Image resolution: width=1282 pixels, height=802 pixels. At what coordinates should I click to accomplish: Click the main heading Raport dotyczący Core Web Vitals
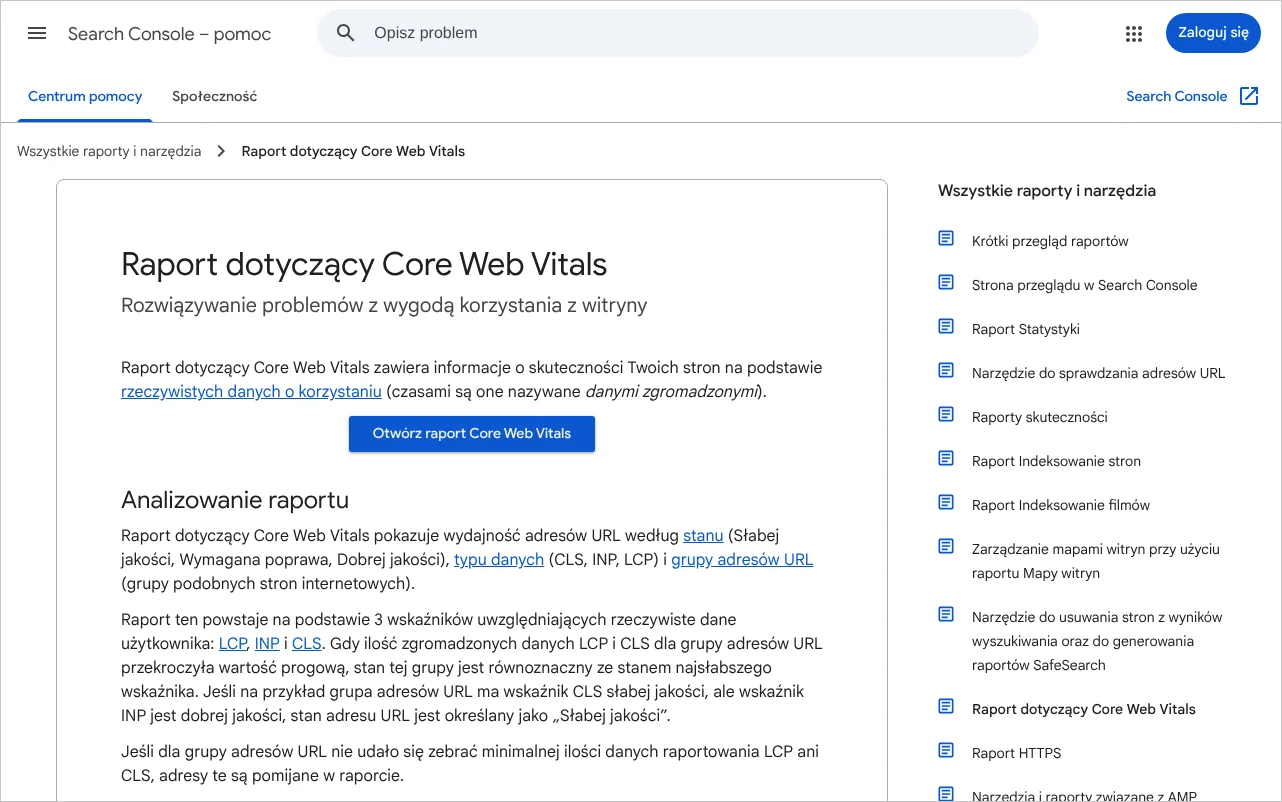tap(364, 264)
